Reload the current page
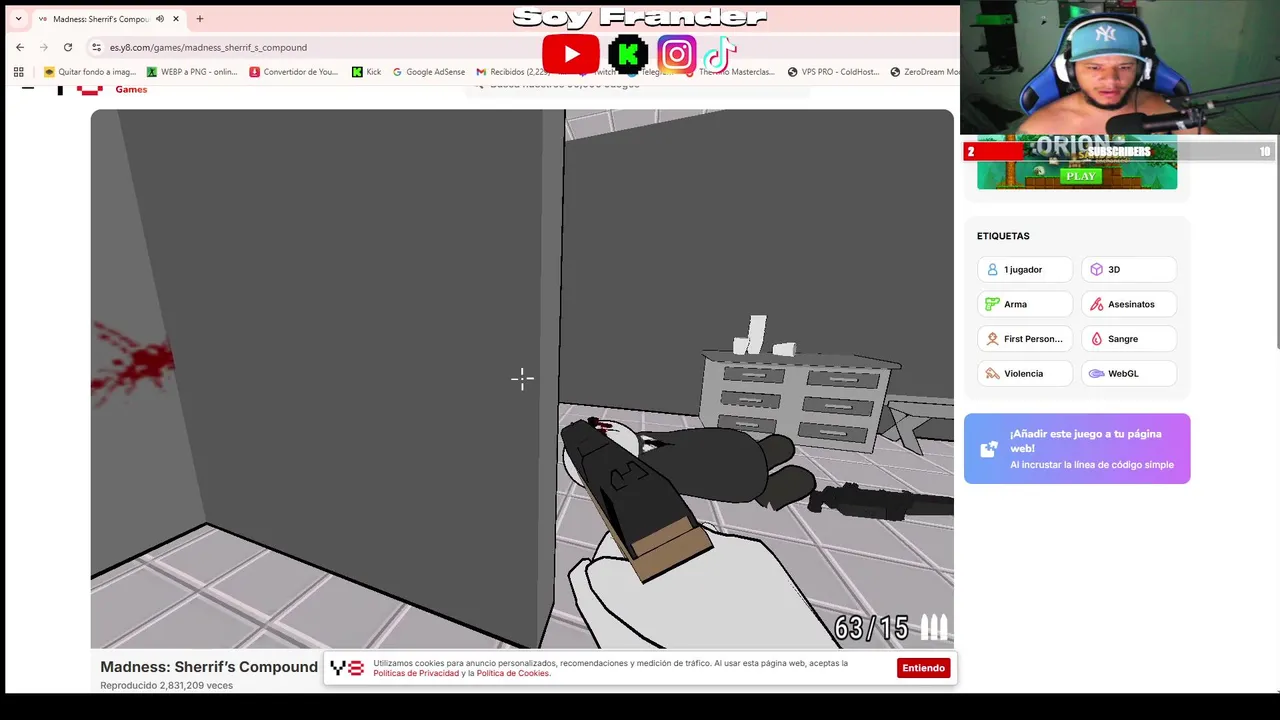Viewport: 1280px width, 720px height. (68, 47)
